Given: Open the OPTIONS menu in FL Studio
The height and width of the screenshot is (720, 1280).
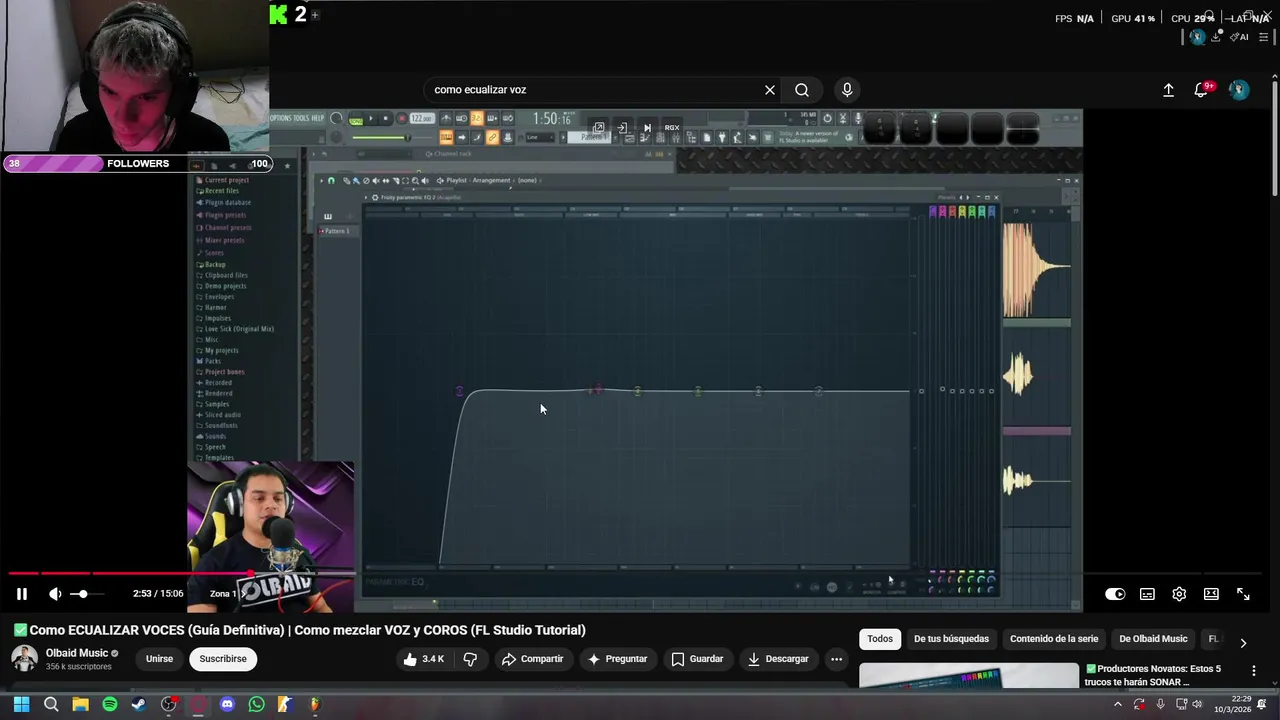Looking at the screenshot, I should 280,118.
